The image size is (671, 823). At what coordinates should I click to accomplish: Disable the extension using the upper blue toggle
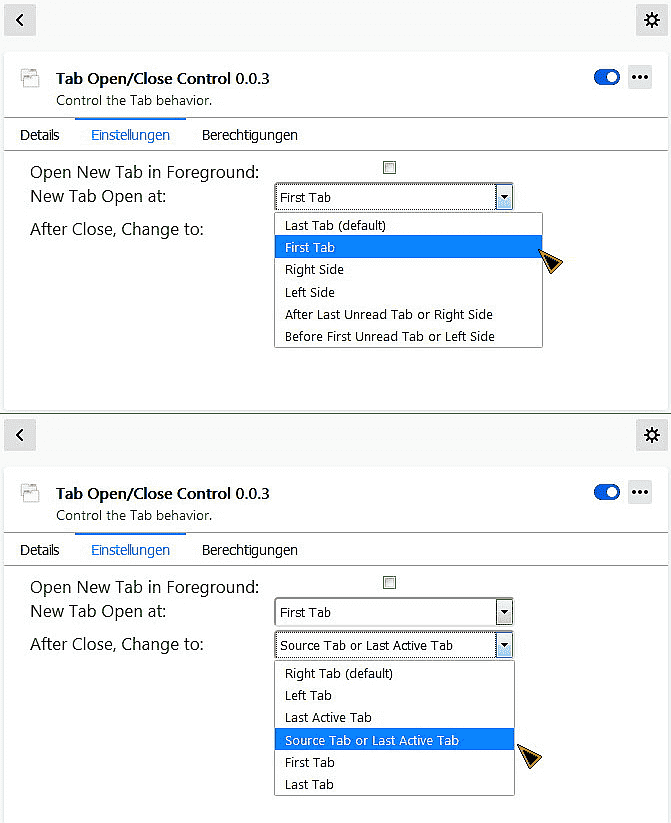(x=607, y=77)
